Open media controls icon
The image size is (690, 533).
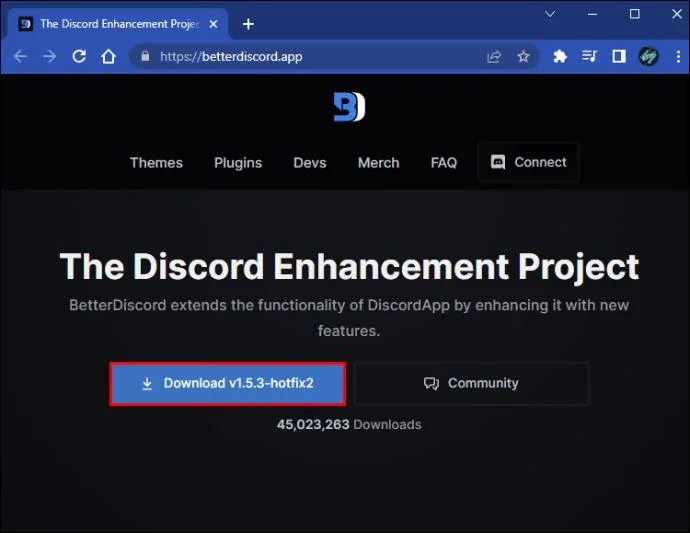[x=589, y=56]
